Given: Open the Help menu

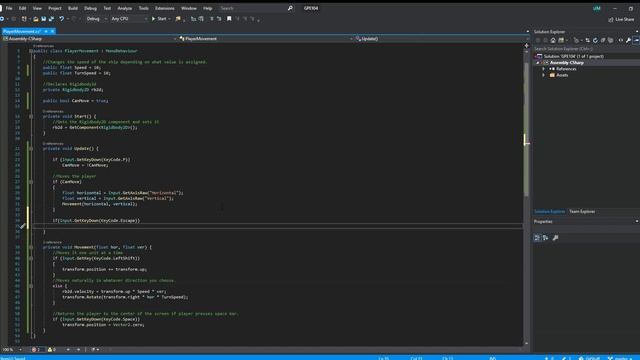Looking at the screenshot, I should point(208,8).
